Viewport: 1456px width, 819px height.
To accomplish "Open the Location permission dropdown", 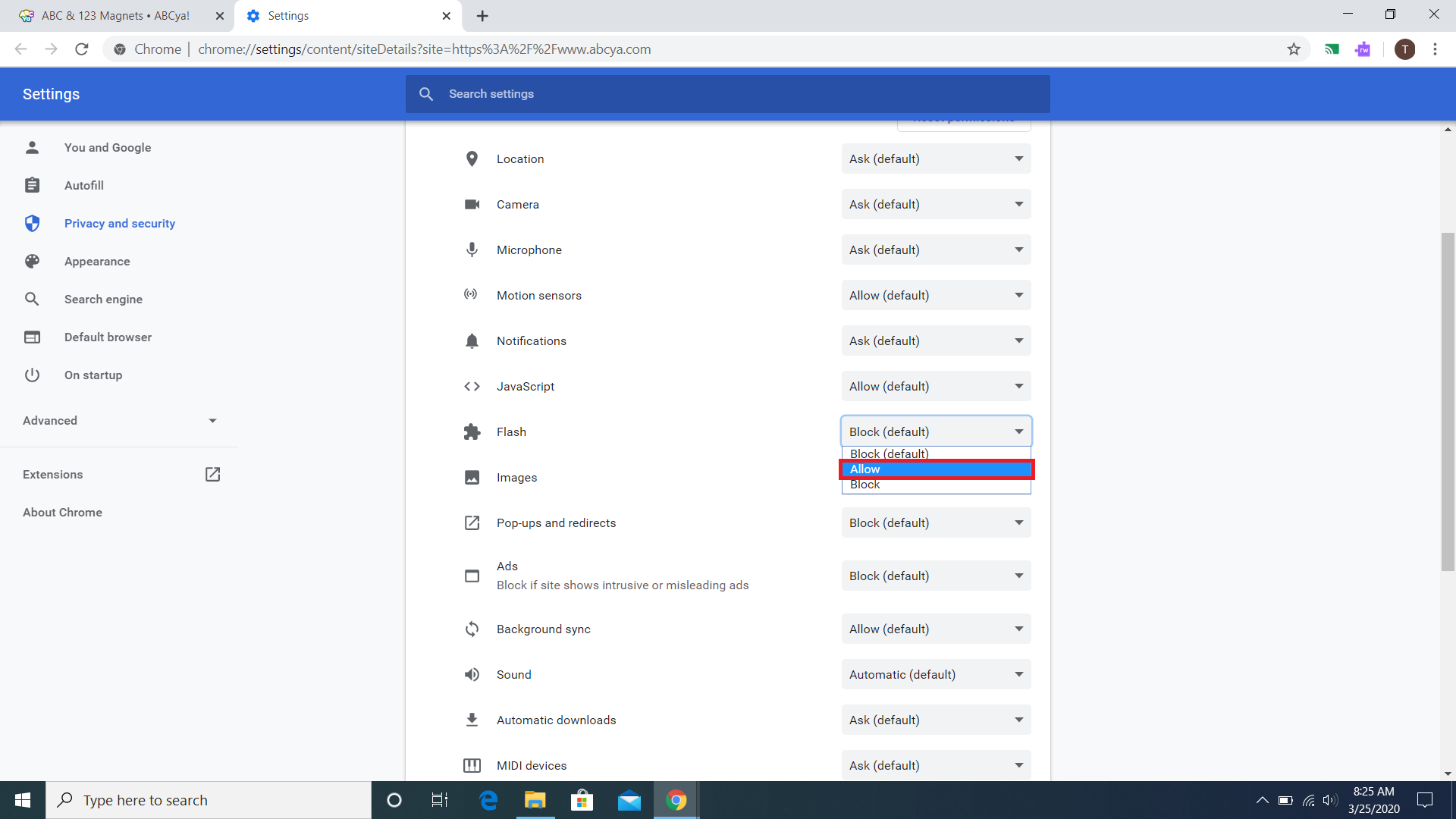I will (x=936, y=158).
